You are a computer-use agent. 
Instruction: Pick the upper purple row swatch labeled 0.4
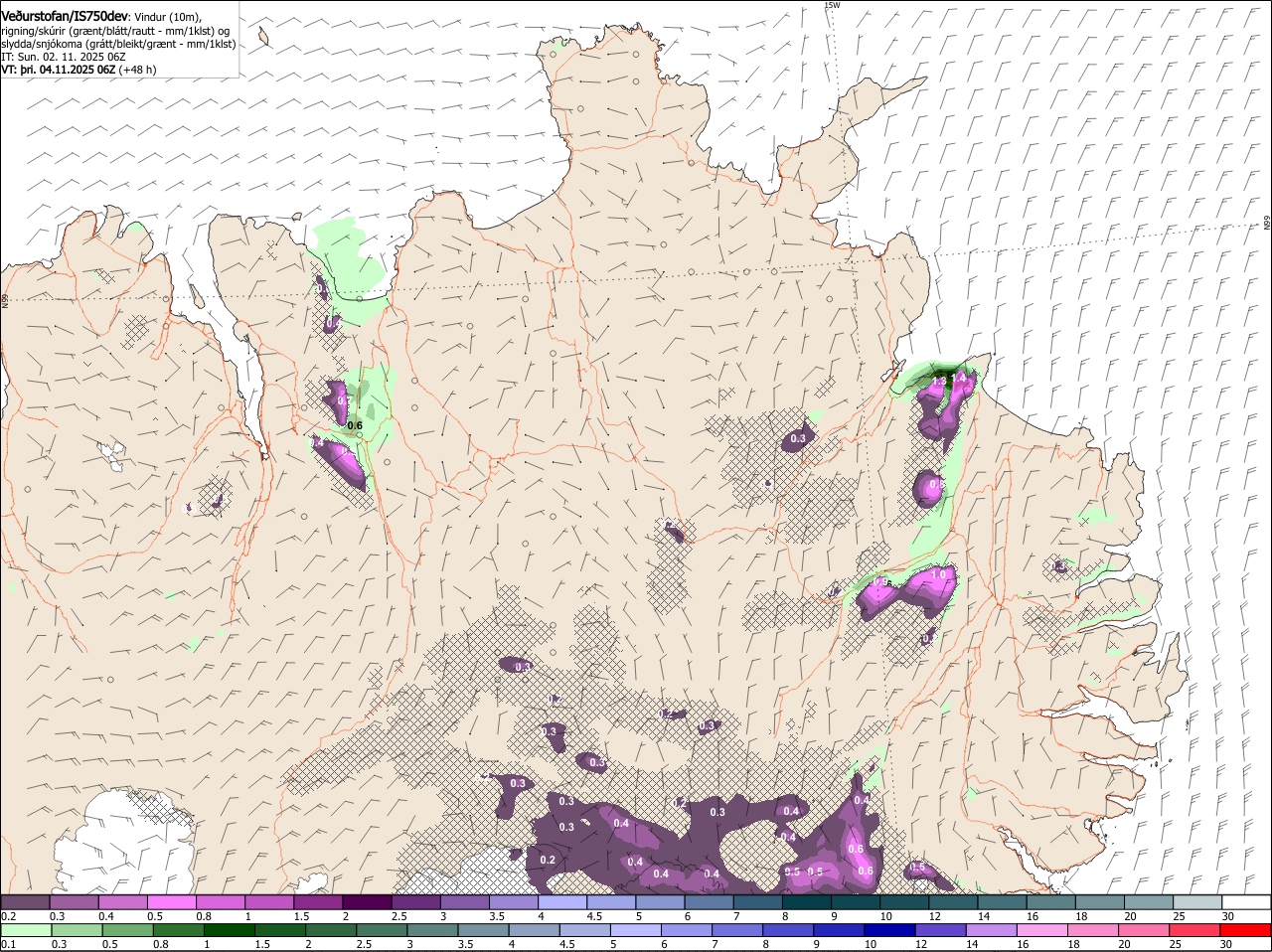(124, 901)
